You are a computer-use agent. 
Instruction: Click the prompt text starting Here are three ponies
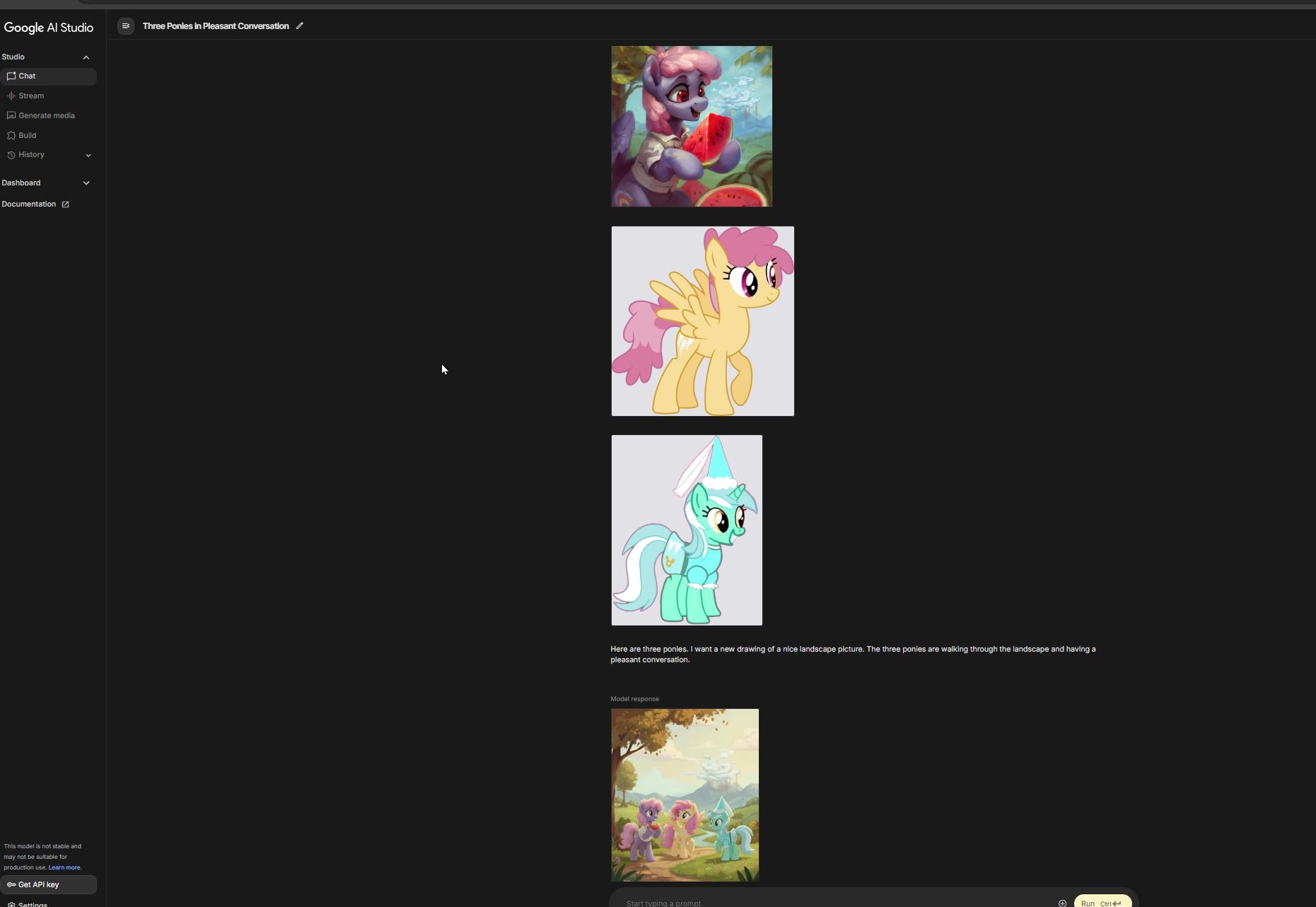coord(853,654)
